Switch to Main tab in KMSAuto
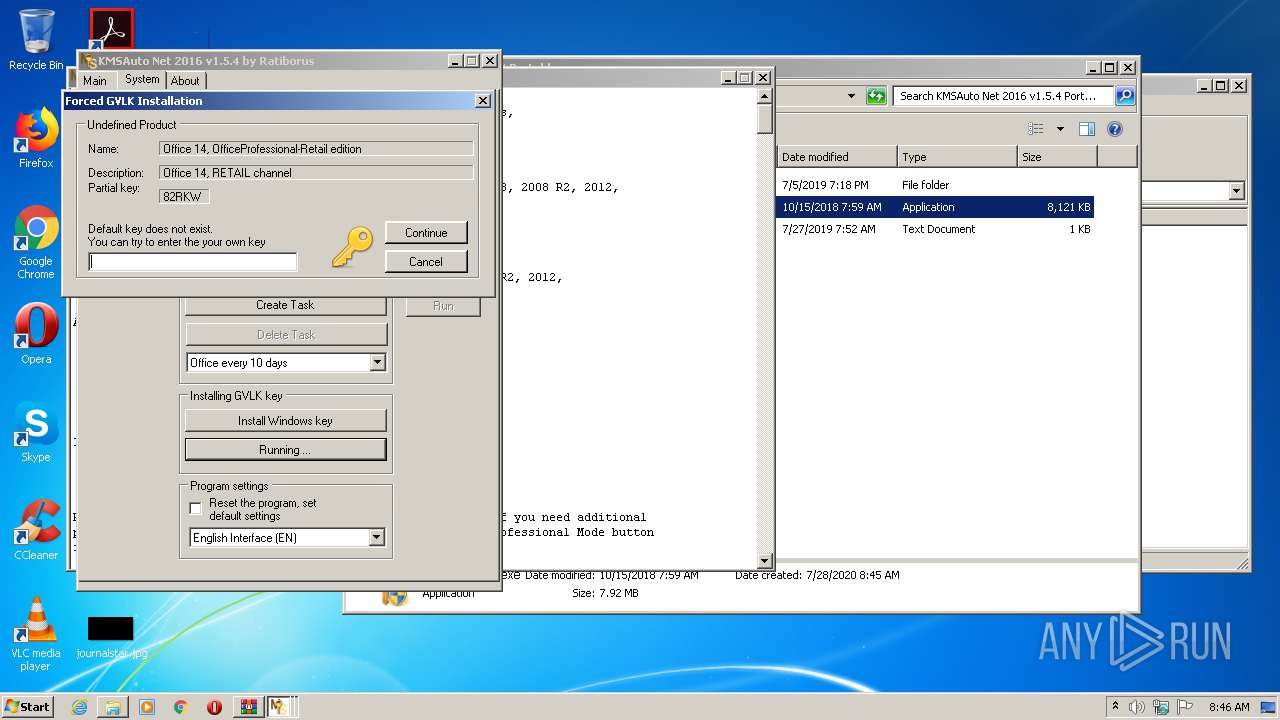 (x=95, y=81)
